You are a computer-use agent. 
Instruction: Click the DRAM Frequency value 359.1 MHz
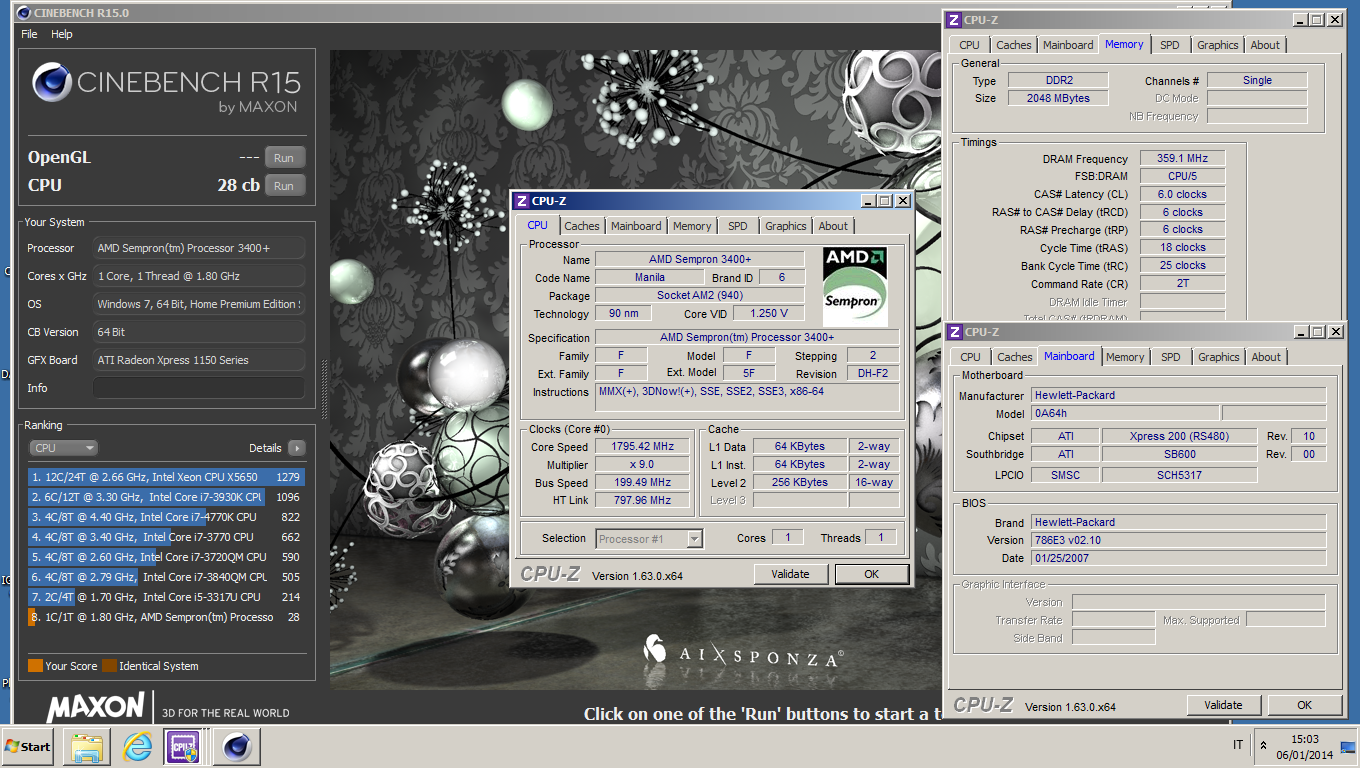[1182, 159]
